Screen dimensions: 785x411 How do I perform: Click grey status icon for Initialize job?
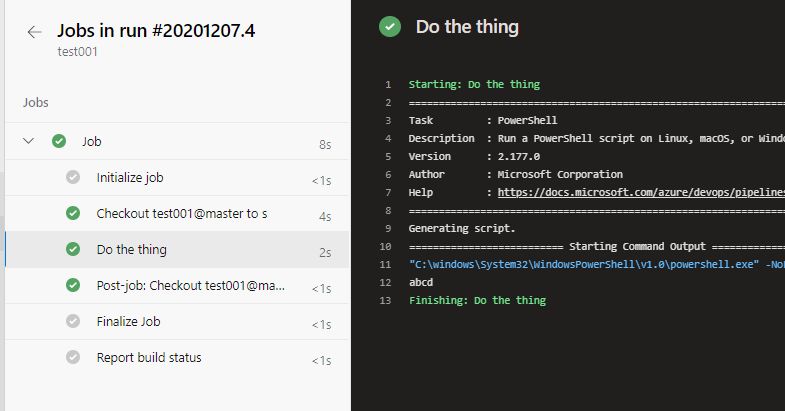tap(73, 178)
